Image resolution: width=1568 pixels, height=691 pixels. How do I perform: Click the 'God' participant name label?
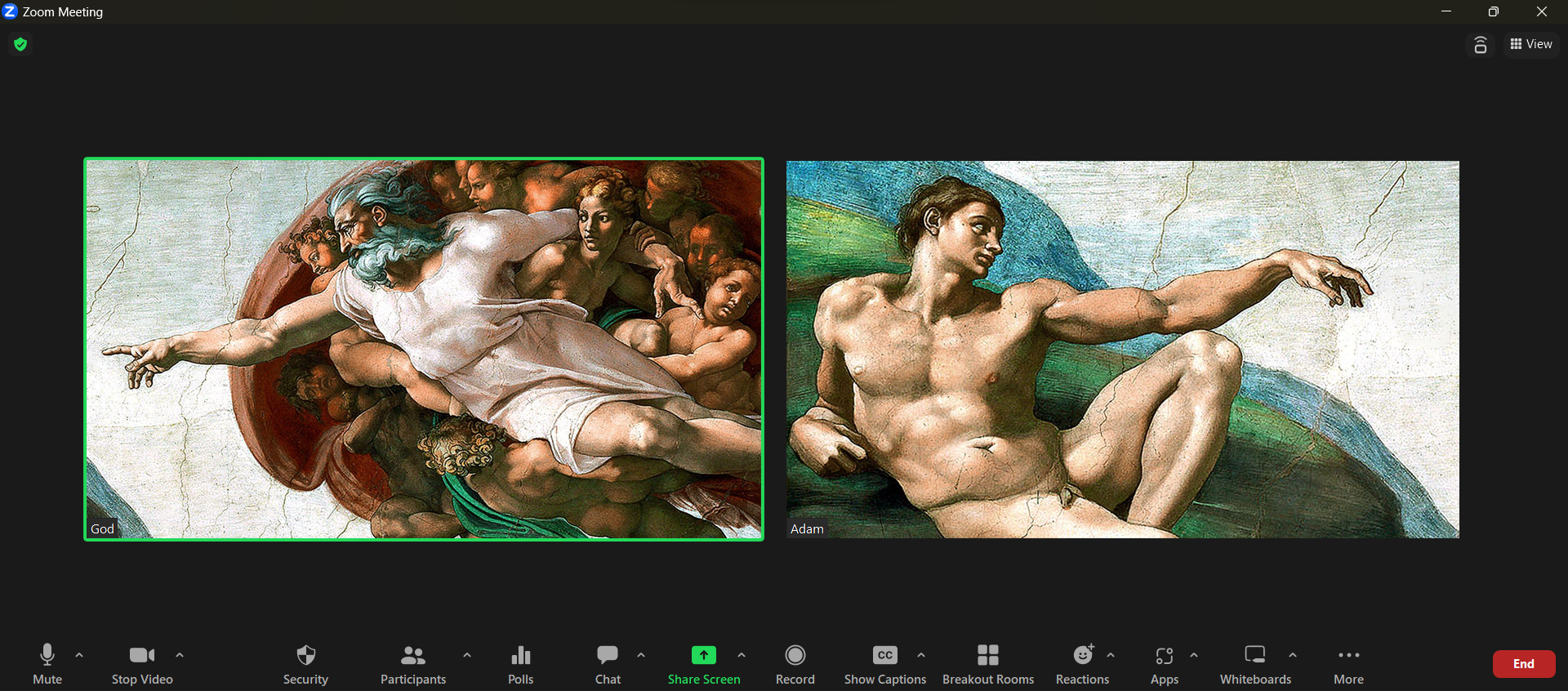102,528
